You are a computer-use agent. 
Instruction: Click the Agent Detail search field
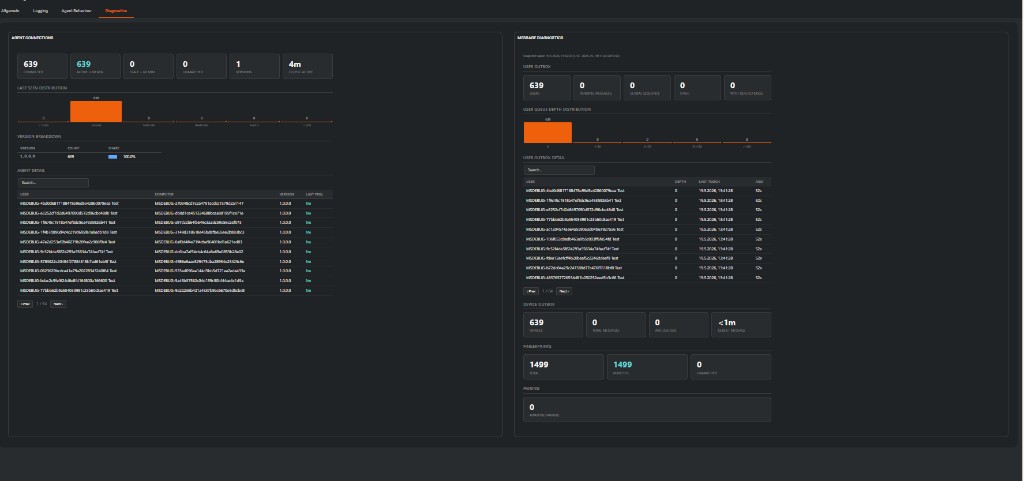pyautogui.click(x=54, y=183)
